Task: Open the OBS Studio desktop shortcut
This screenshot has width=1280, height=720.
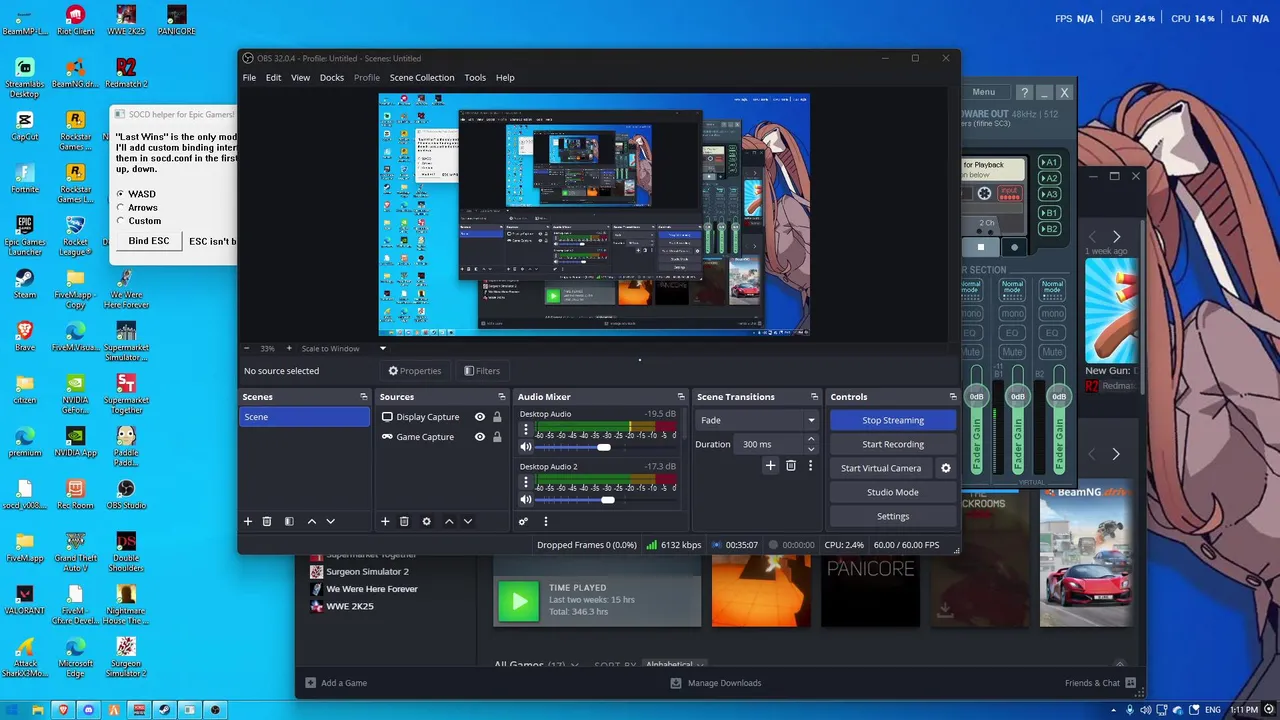Action: coord(126,493)
